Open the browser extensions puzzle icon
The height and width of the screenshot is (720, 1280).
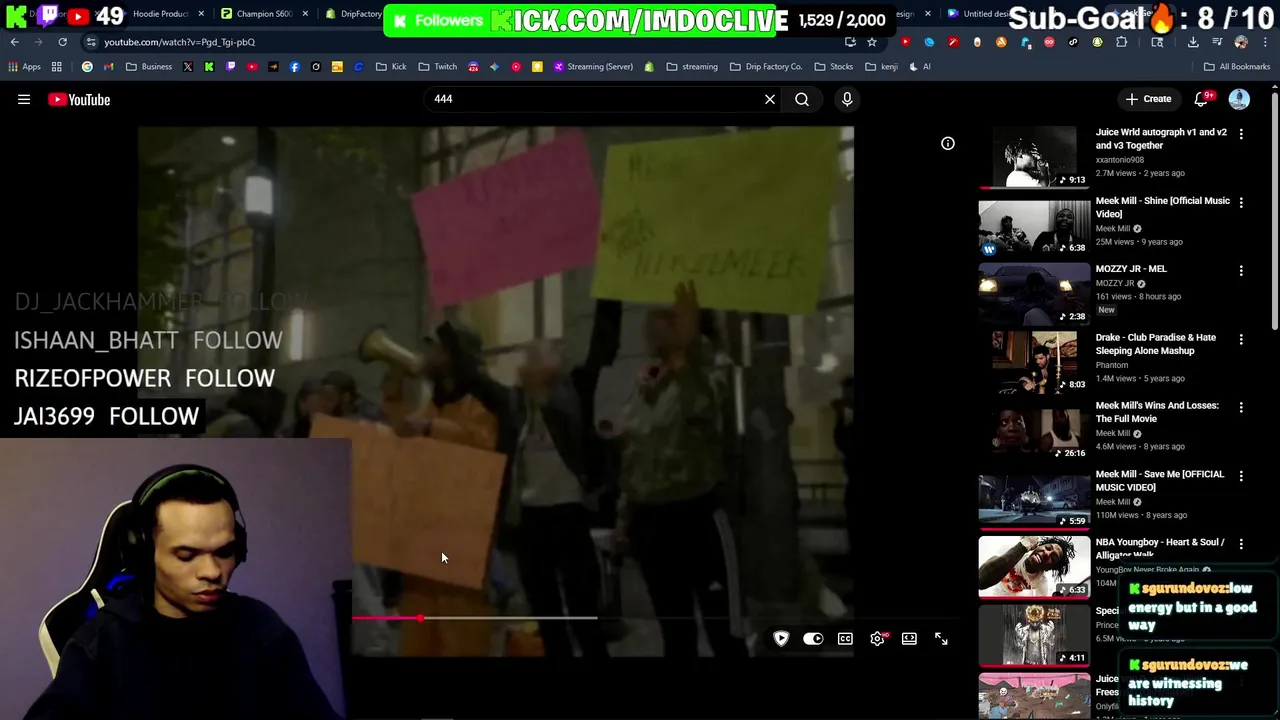pos(1121,42)
